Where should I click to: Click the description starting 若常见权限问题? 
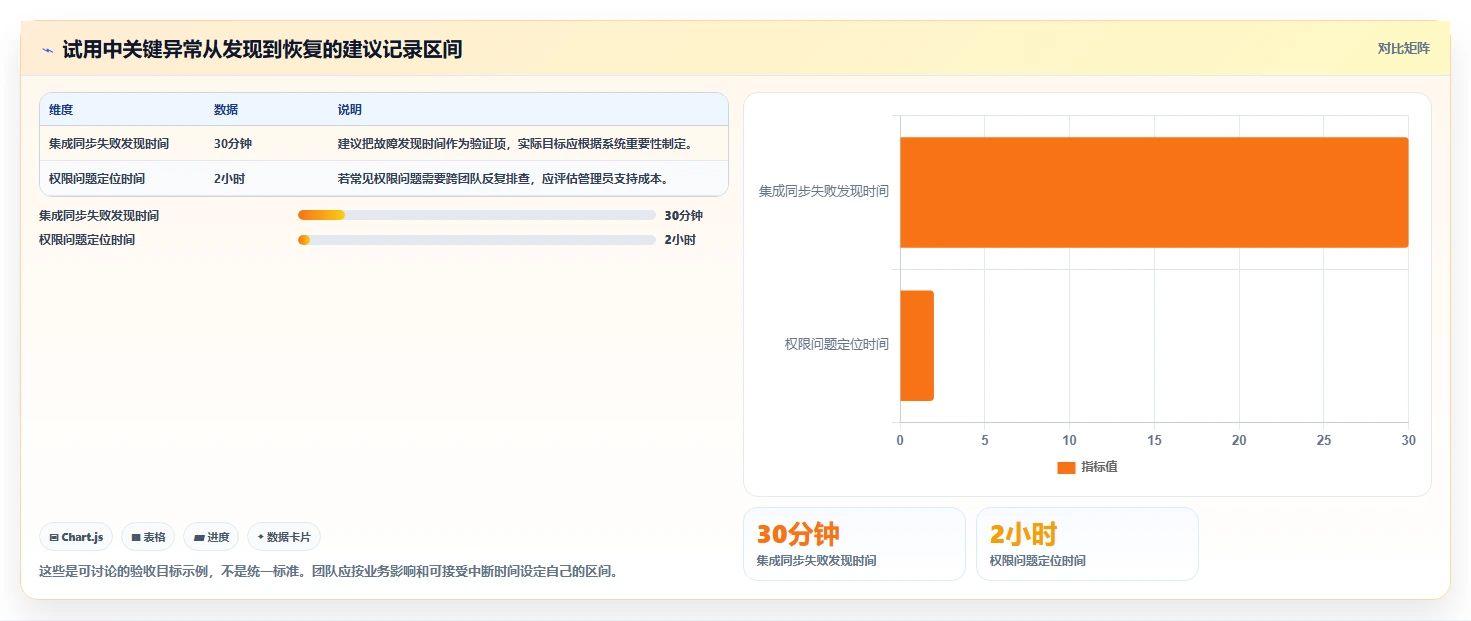point(503,178)
